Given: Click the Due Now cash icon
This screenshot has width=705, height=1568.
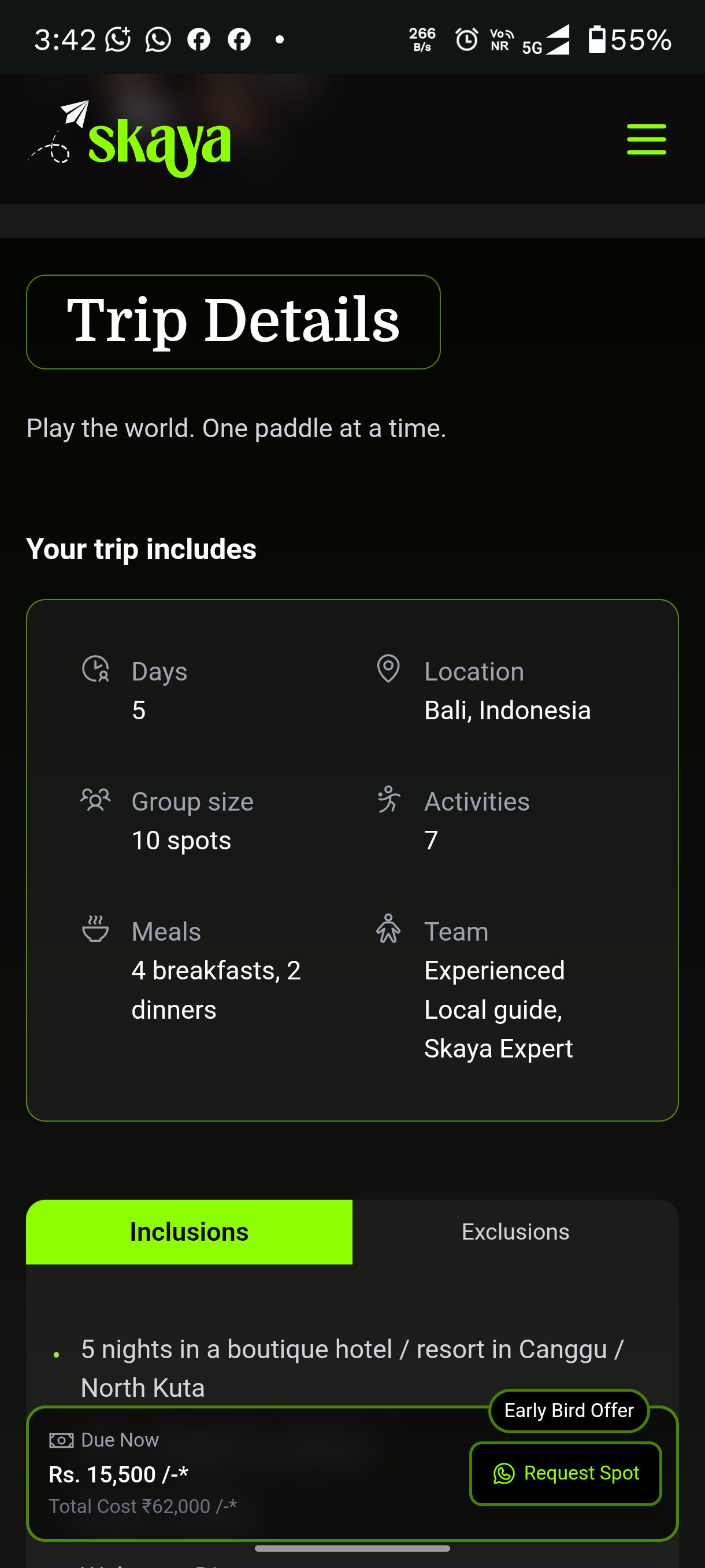Looking at the screenshot, I should pyautogui.click(x=61, y=1440).
